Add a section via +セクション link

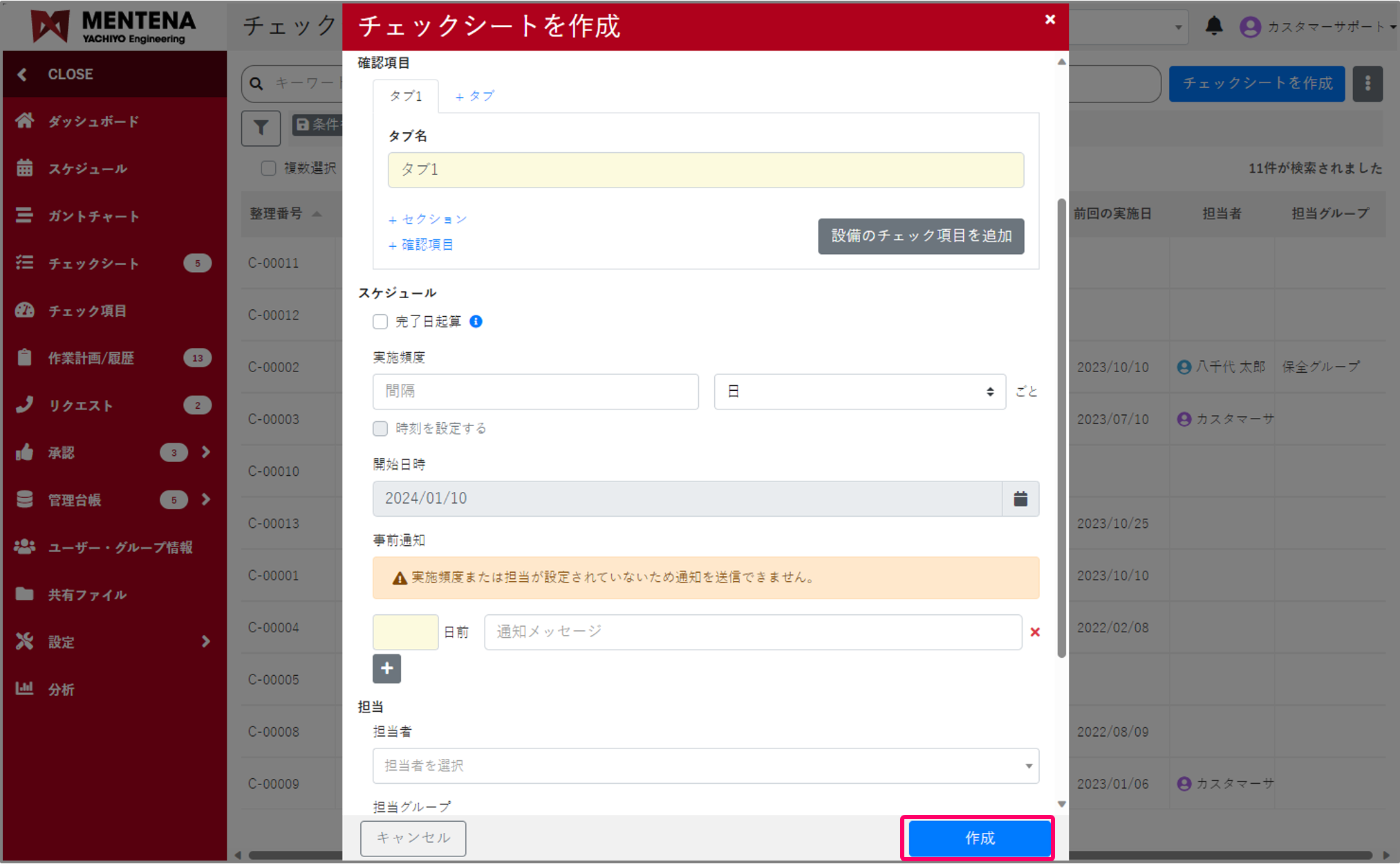click(427, 219)
